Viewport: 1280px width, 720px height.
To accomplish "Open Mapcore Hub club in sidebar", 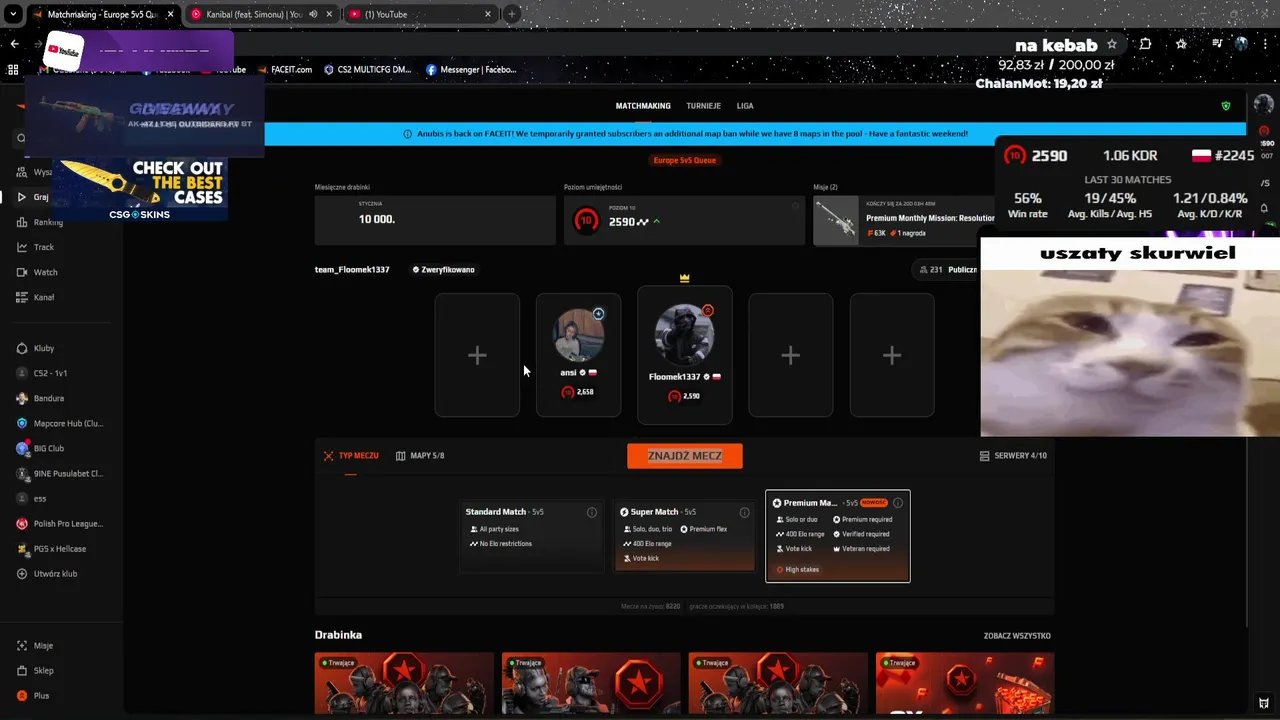I will pyautogui.click(x=60, y=423).
